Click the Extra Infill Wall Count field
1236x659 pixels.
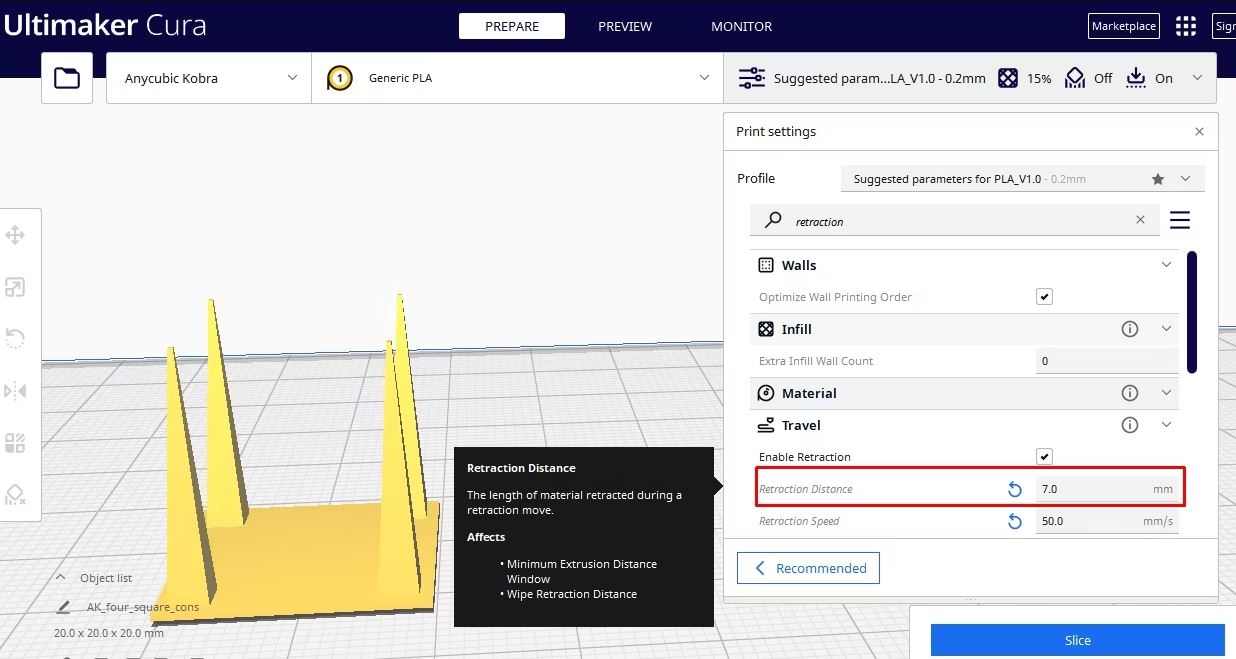pos(1107,361)
